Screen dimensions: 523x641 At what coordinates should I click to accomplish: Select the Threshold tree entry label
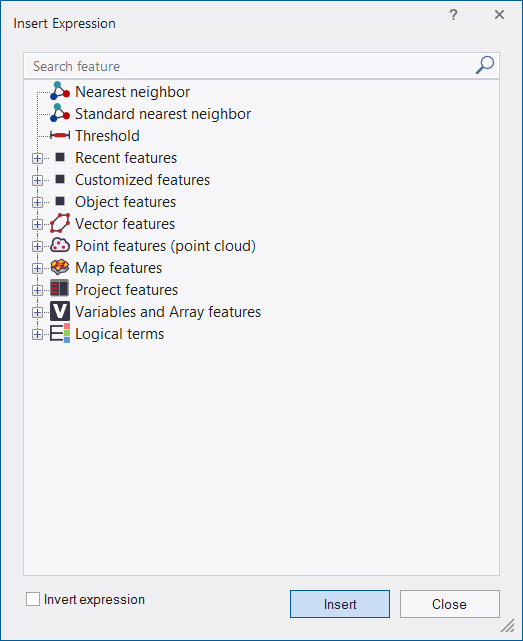pos(107,136)
